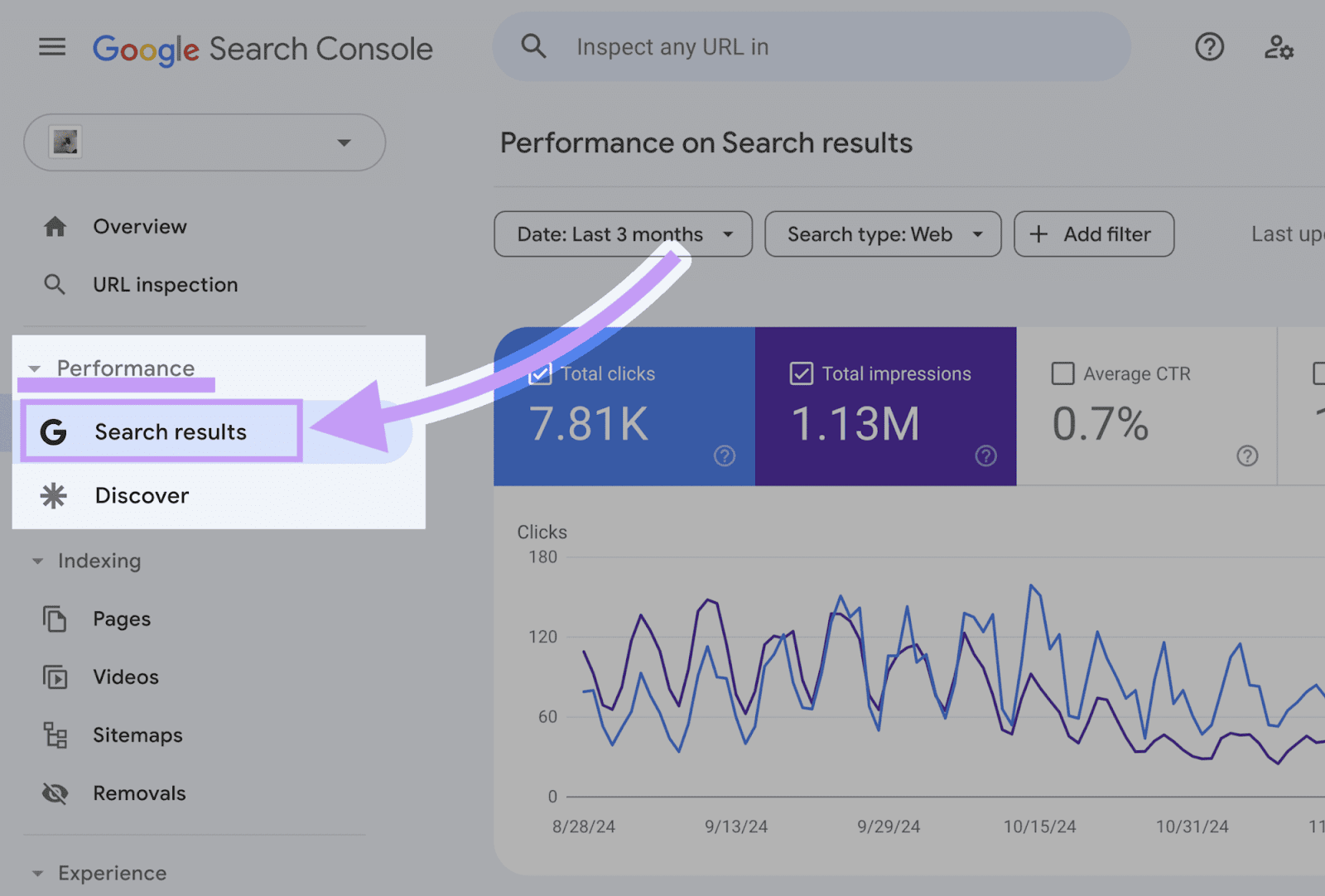Click the Removals crossed-eye icon
1325x896 pixels.
tap(55, 792)
